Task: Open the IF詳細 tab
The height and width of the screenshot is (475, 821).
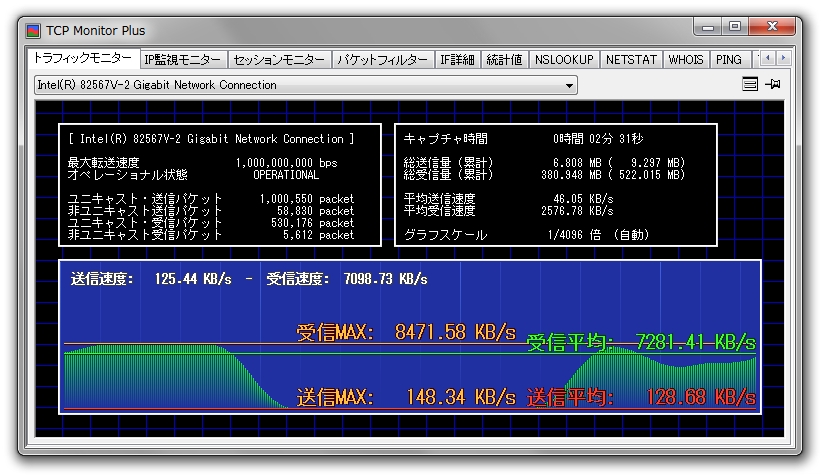Action: click(x=457, y=60)
